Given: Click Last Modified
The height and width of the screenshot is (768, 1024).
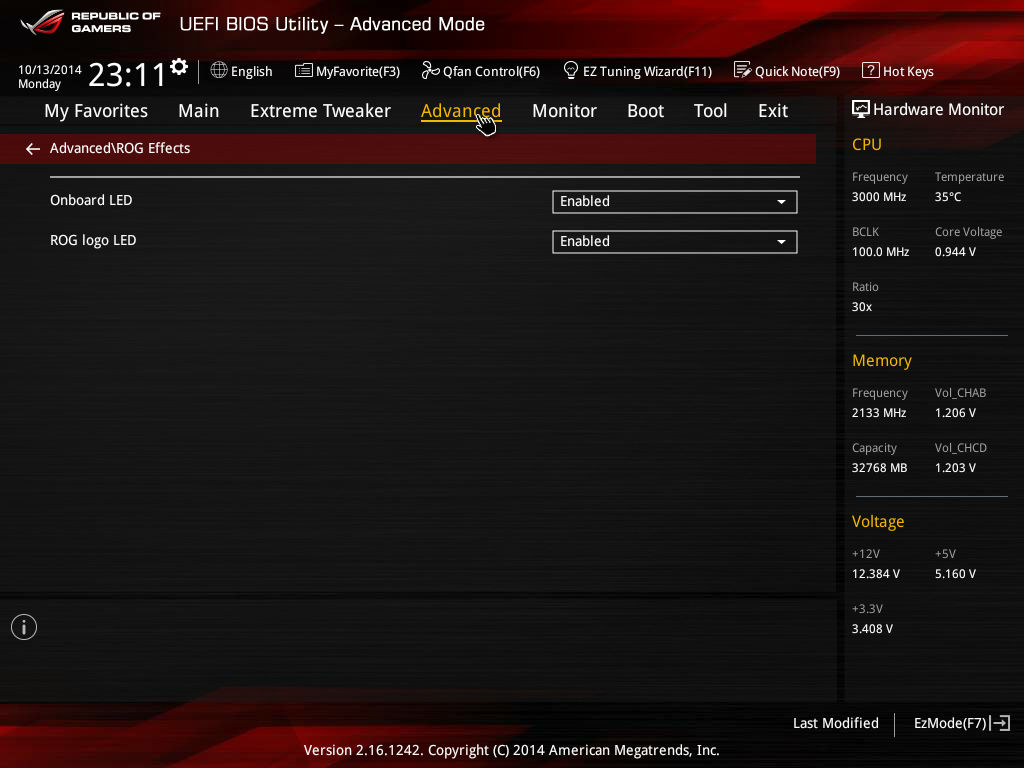Looking at the screenshot, I should tap(835, 723).
